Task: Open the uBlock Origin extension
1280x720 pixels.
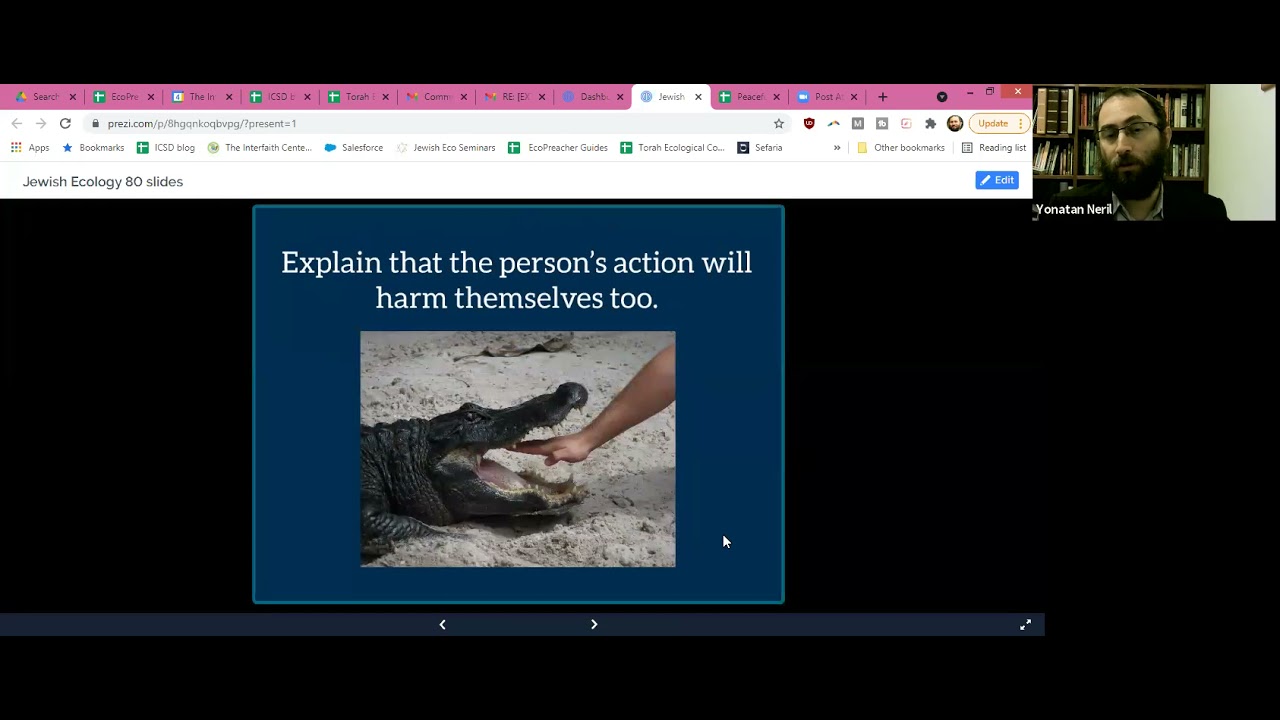Action: (809, 123)
